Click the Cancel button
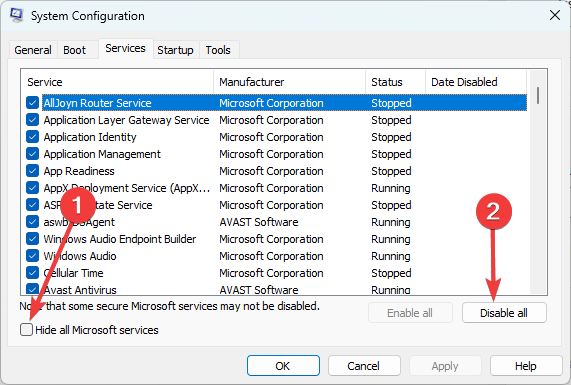The width and height of the screenshot is (571, 385). click(364, 366)
